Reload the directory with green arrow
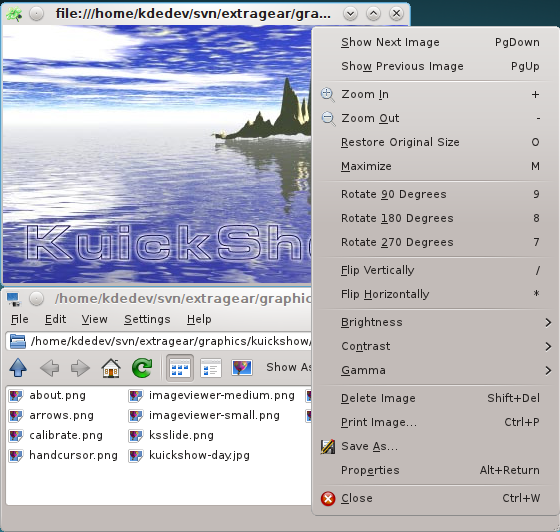This screenshot has height=532, width=560. 142,368
